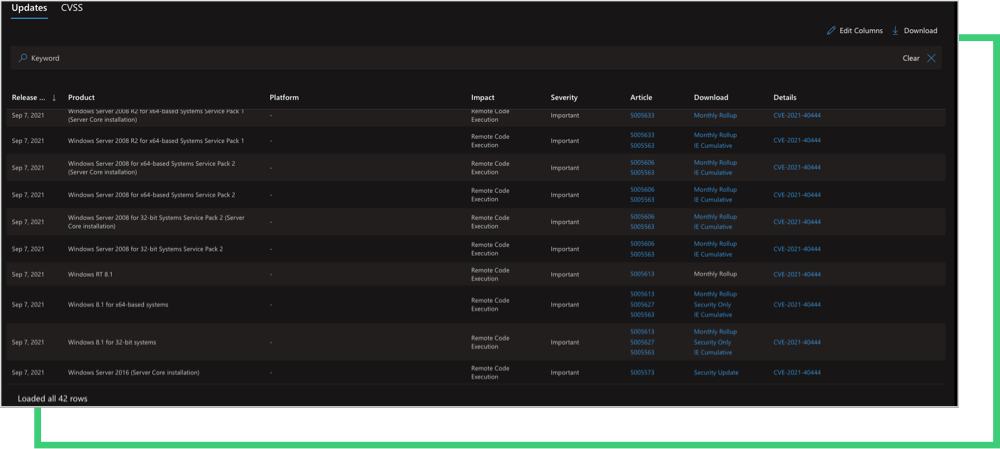Open the CVSS tab
1000x449 pixels.
point(72,8)
